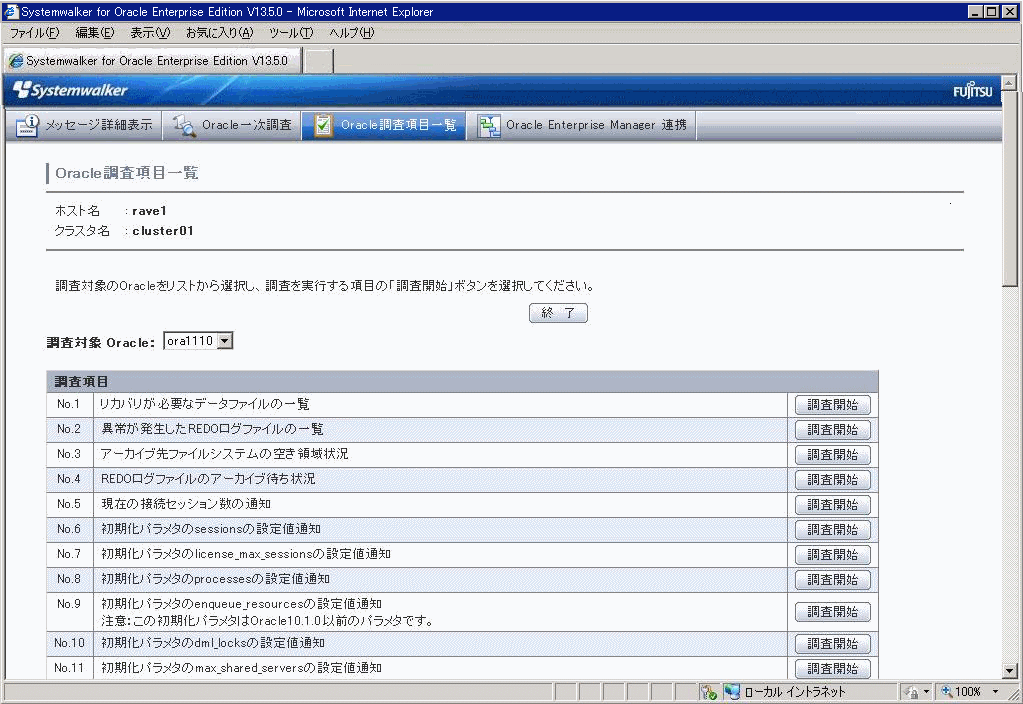1023x704 pixels.
Task: Click the FUJITSU logo in the banner
Action: [x=972, y=91]
